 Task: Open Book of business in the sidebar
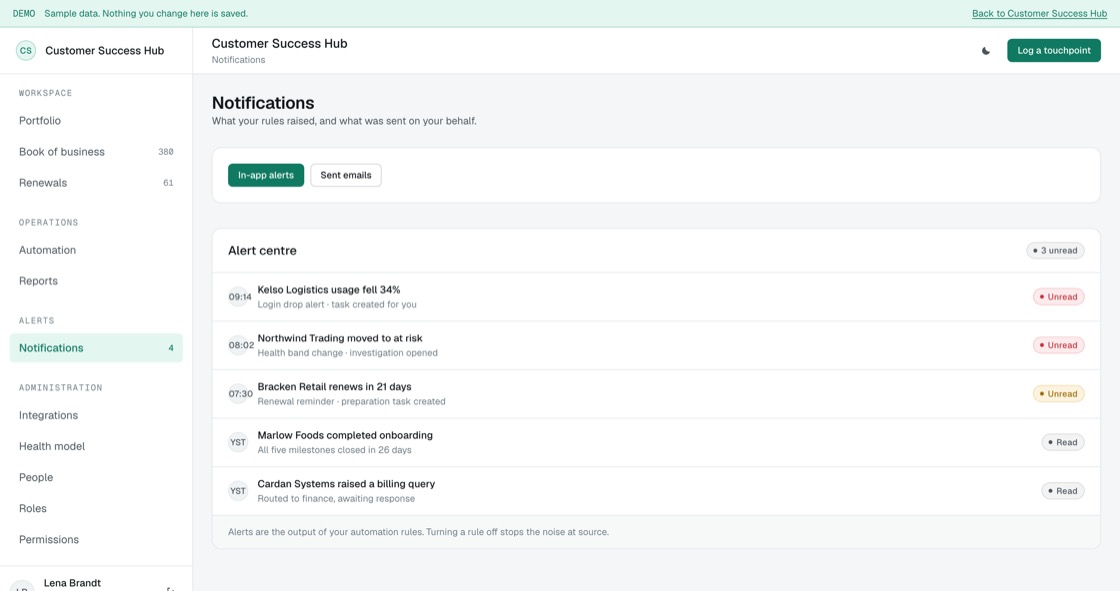tap(96, 152)
